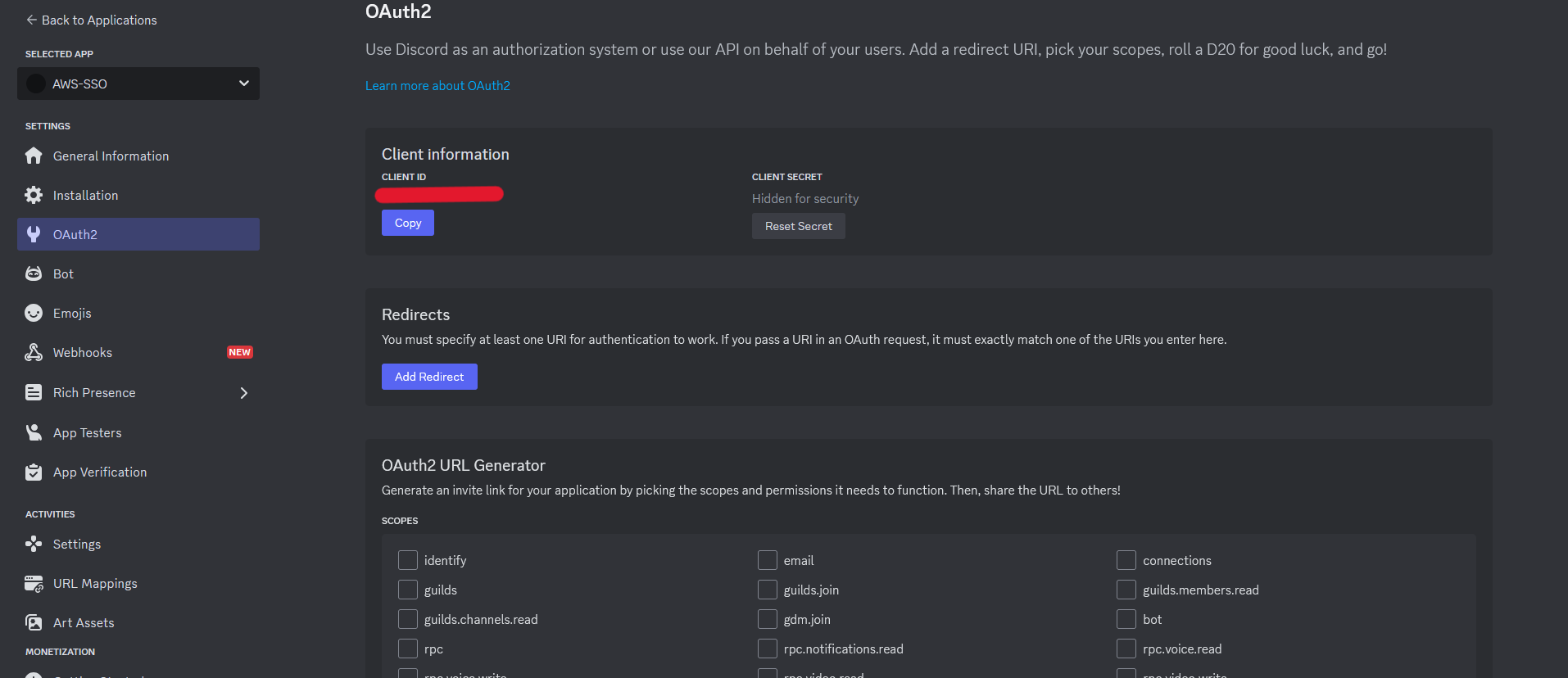
Task: Click the General Information home icon
Action: (34, 156)
